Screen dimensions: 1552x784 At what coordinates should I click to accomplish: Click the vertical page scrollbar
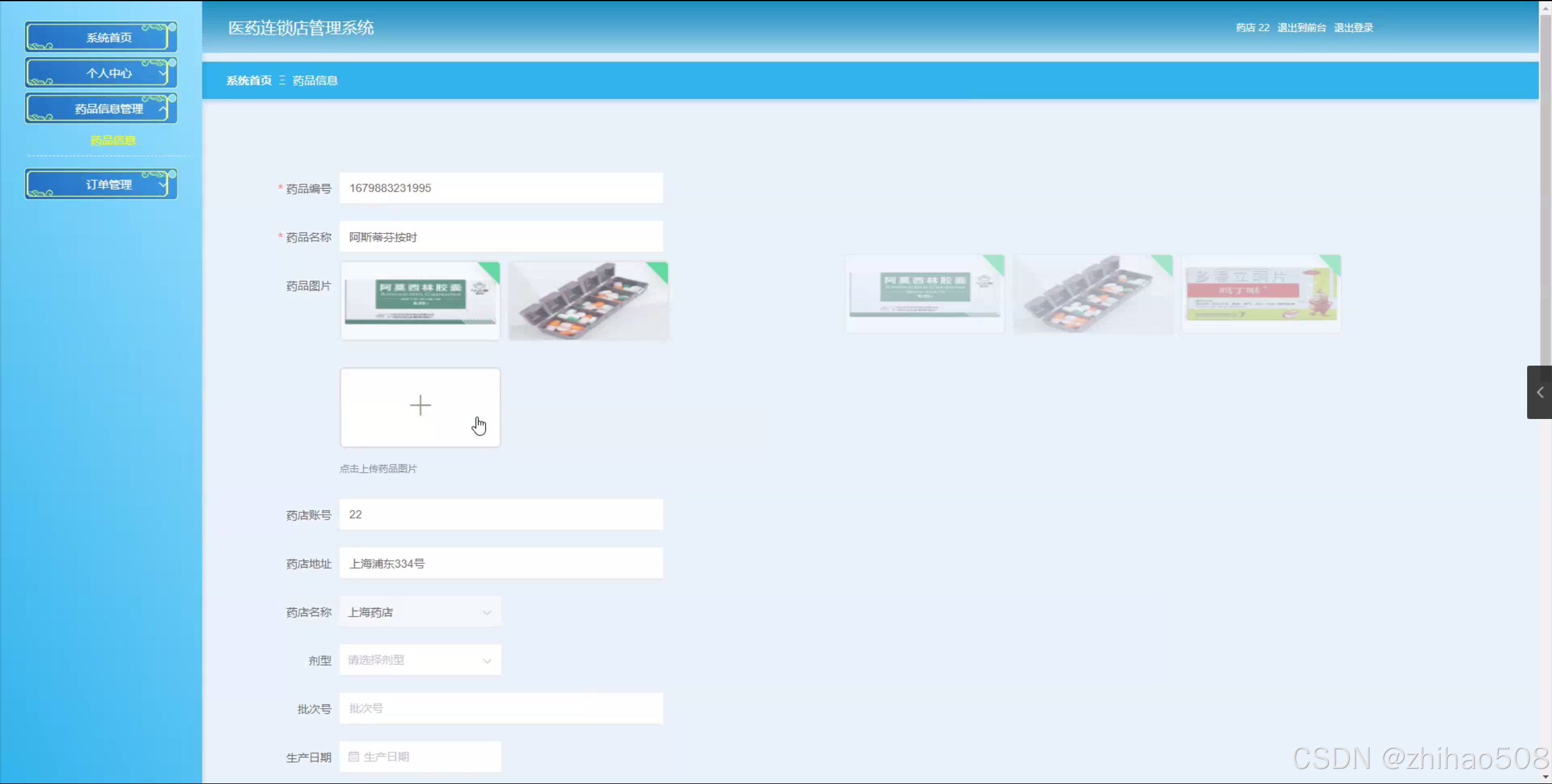point(1545,182)
